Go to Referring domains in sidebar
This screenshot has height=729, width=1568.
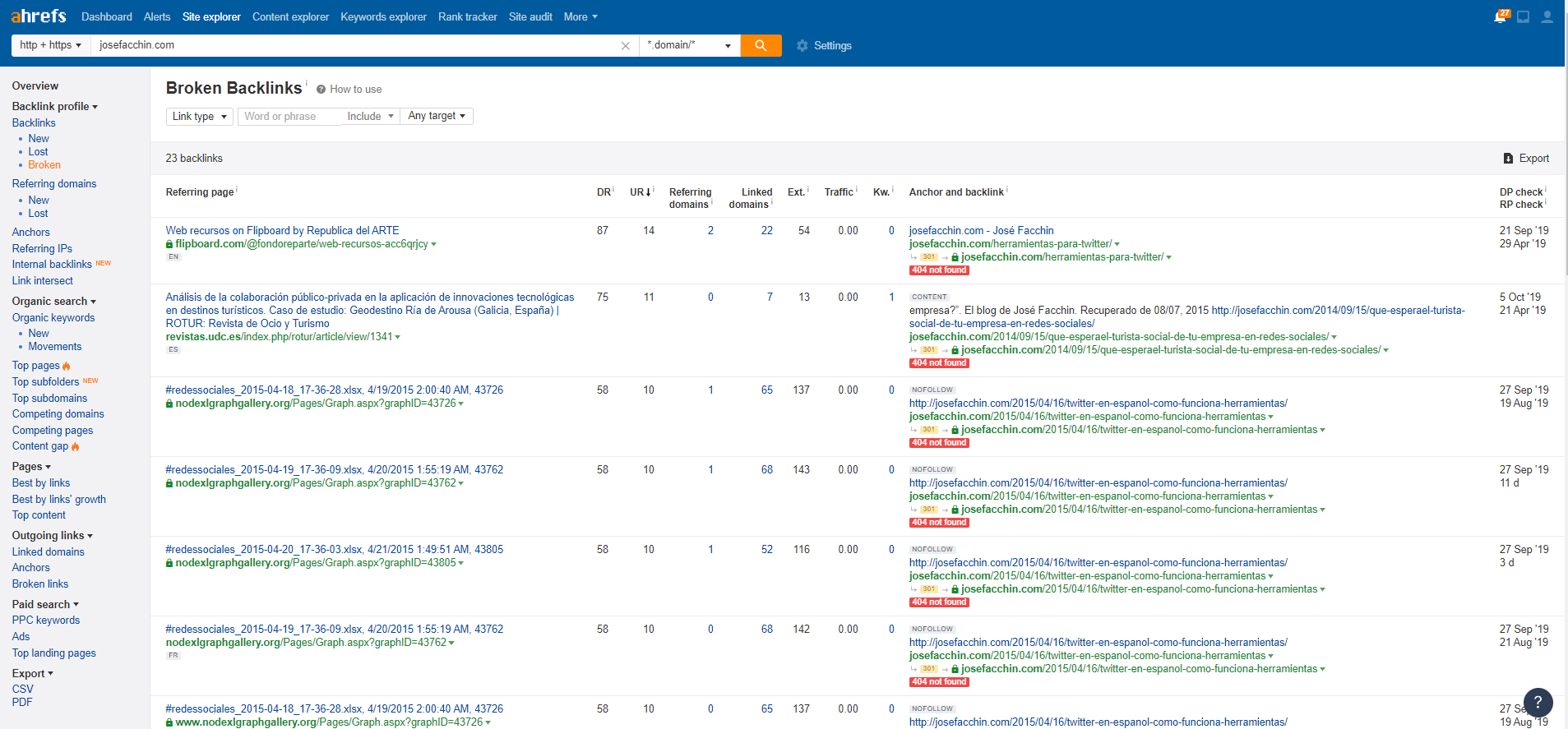(x=54, y=184)
